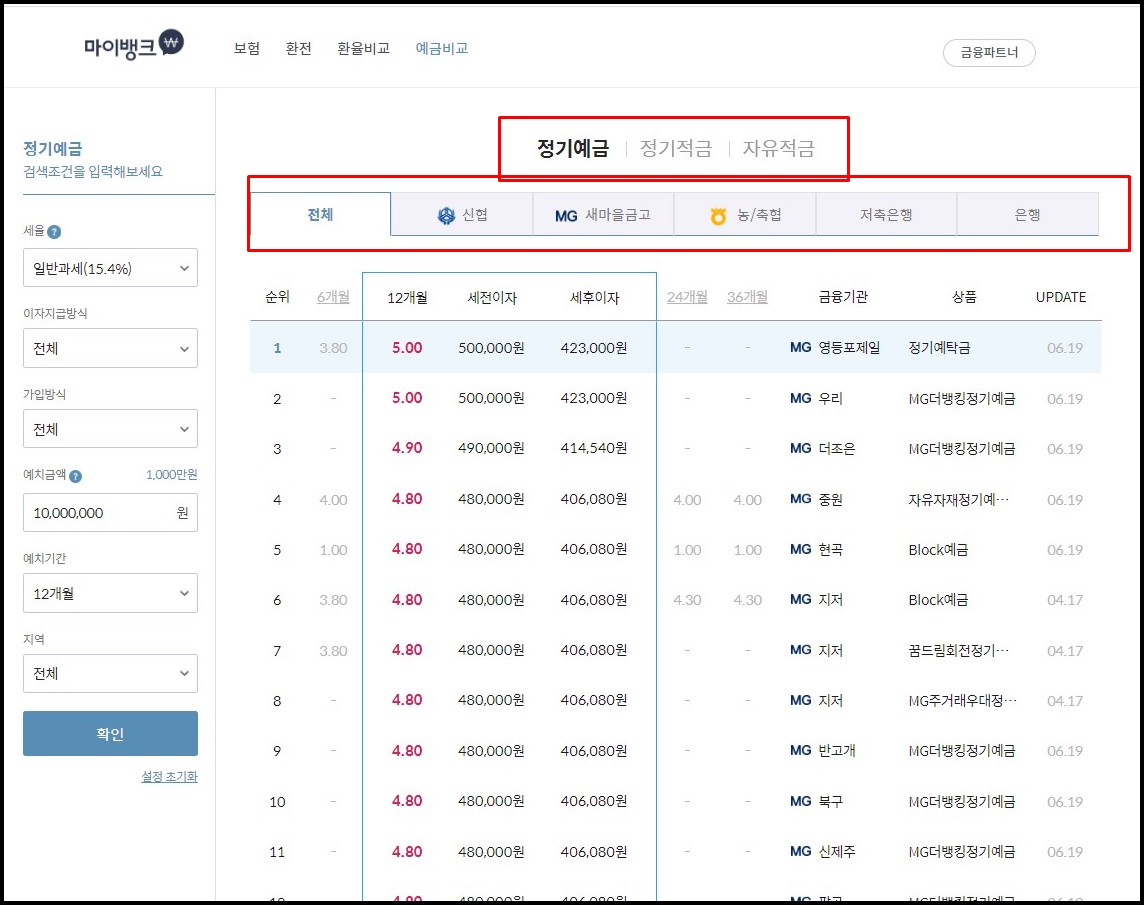1144x905 pixels.
Task: Click the 신협 logo icon in tab
Action: [446, 215]
